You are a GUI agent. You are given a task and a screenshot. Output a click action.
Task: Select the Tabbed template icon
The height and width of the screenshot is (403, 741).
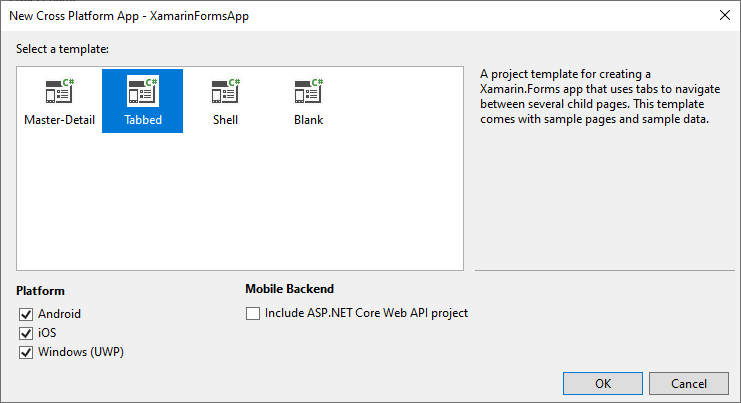pos(142,91)
